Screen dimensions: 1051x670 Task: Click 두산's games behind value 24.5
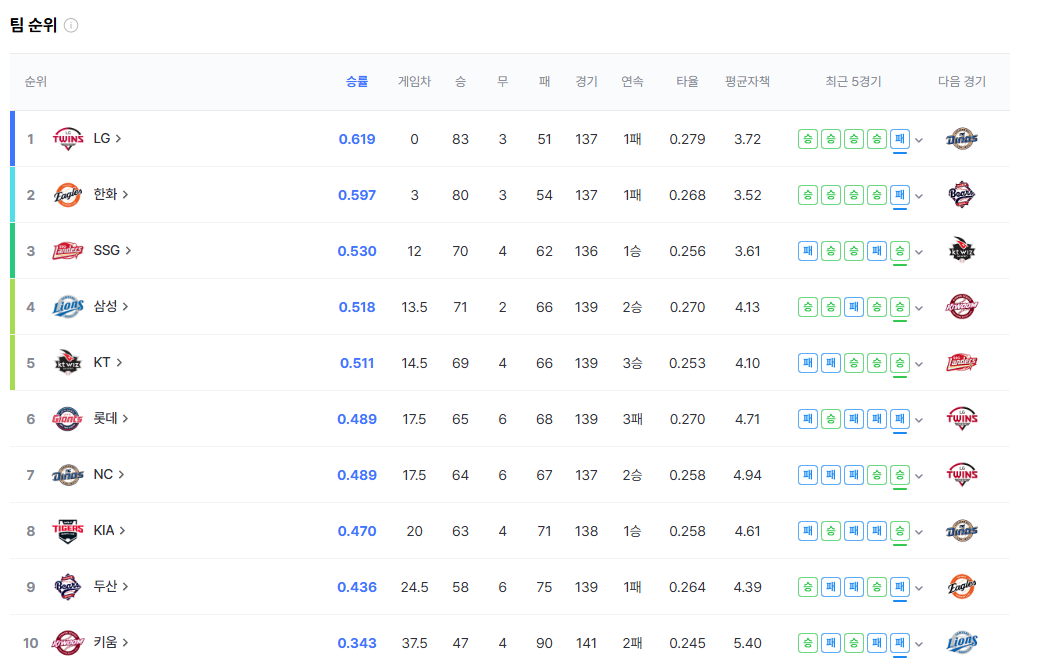414,587
